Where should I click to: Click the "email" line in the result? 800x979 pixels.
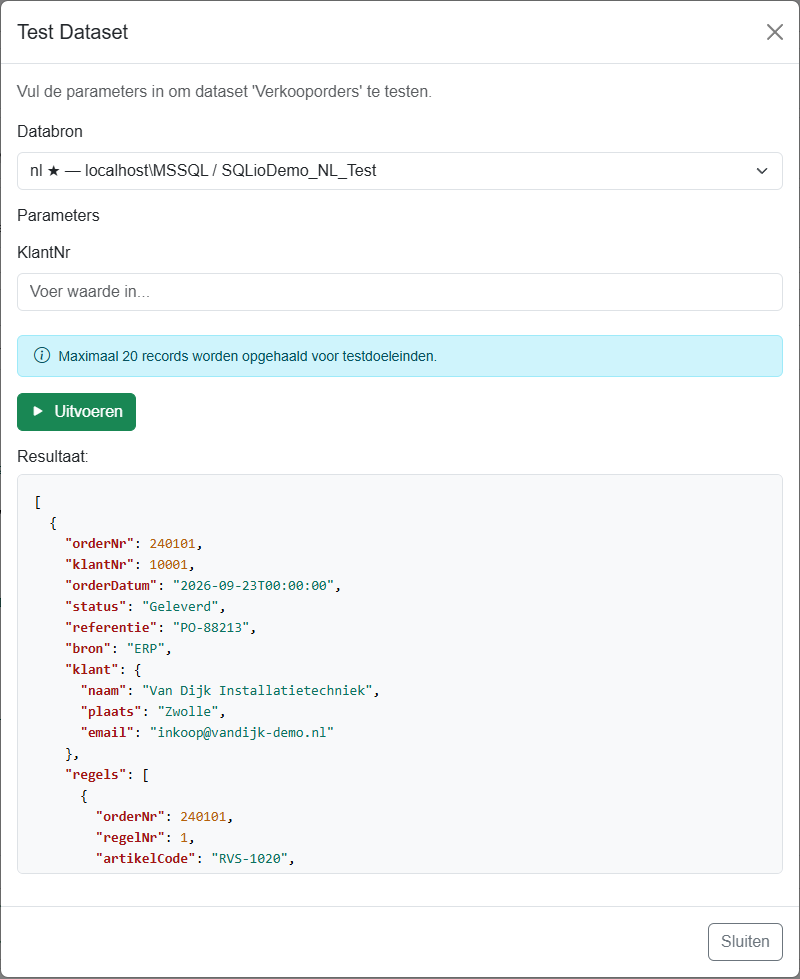click(207, 732)
